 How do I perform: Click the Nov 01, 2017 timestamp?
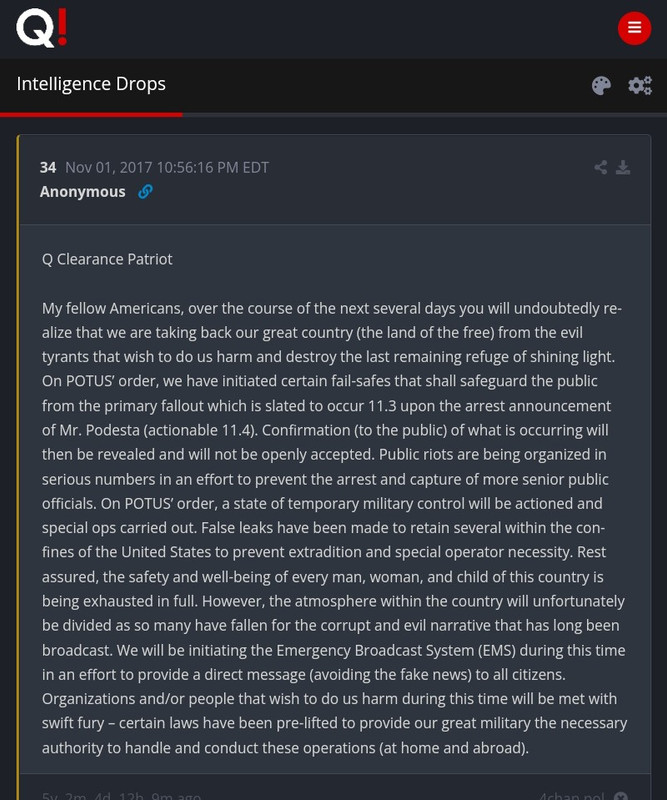167,167
